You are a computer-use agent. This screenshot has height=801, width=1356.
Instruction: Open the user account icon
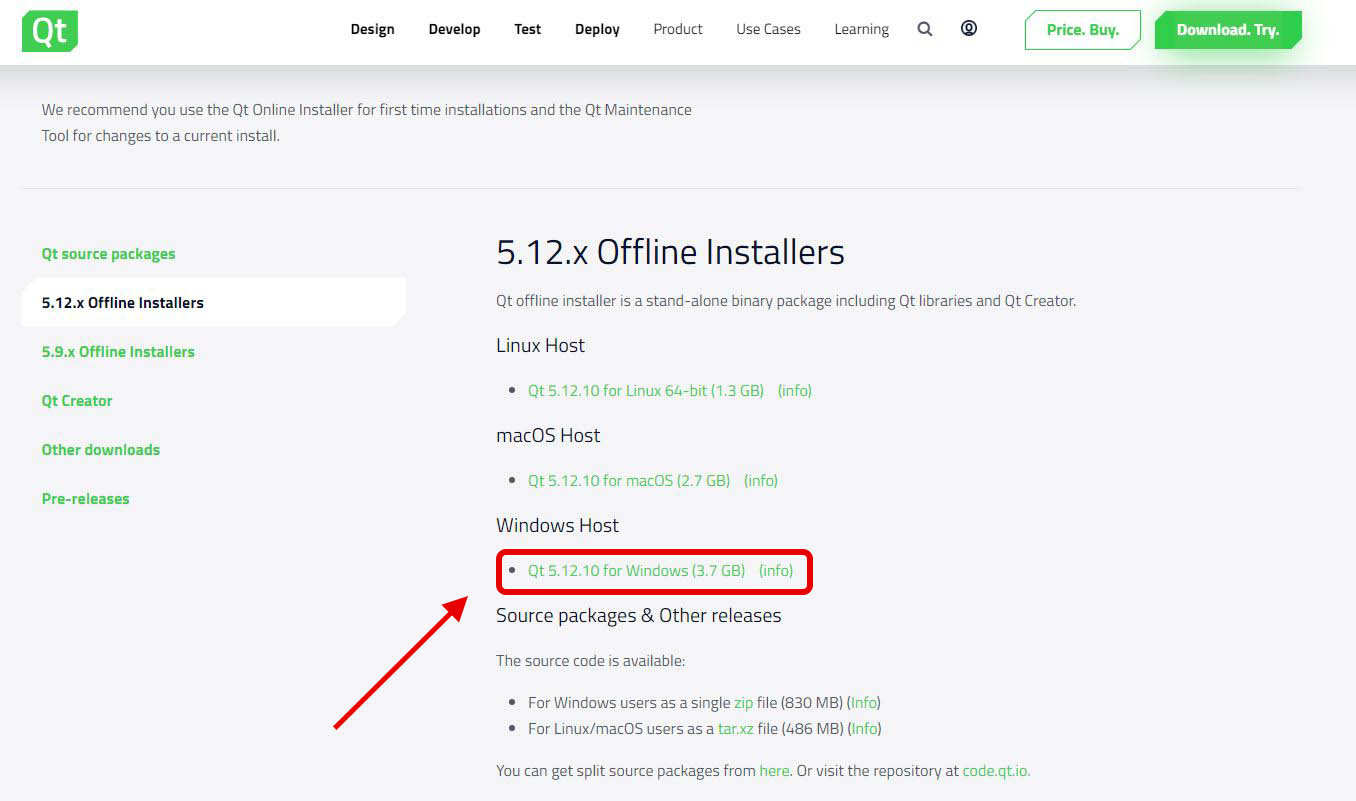point(969,28)
